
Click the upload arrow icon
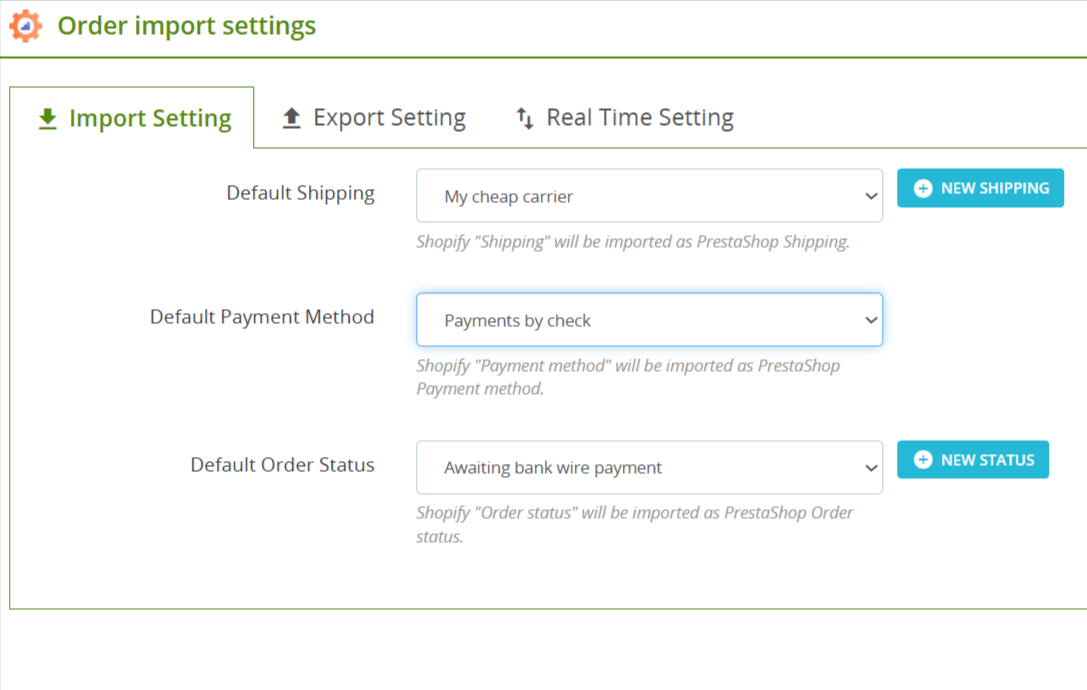point(292,118)
